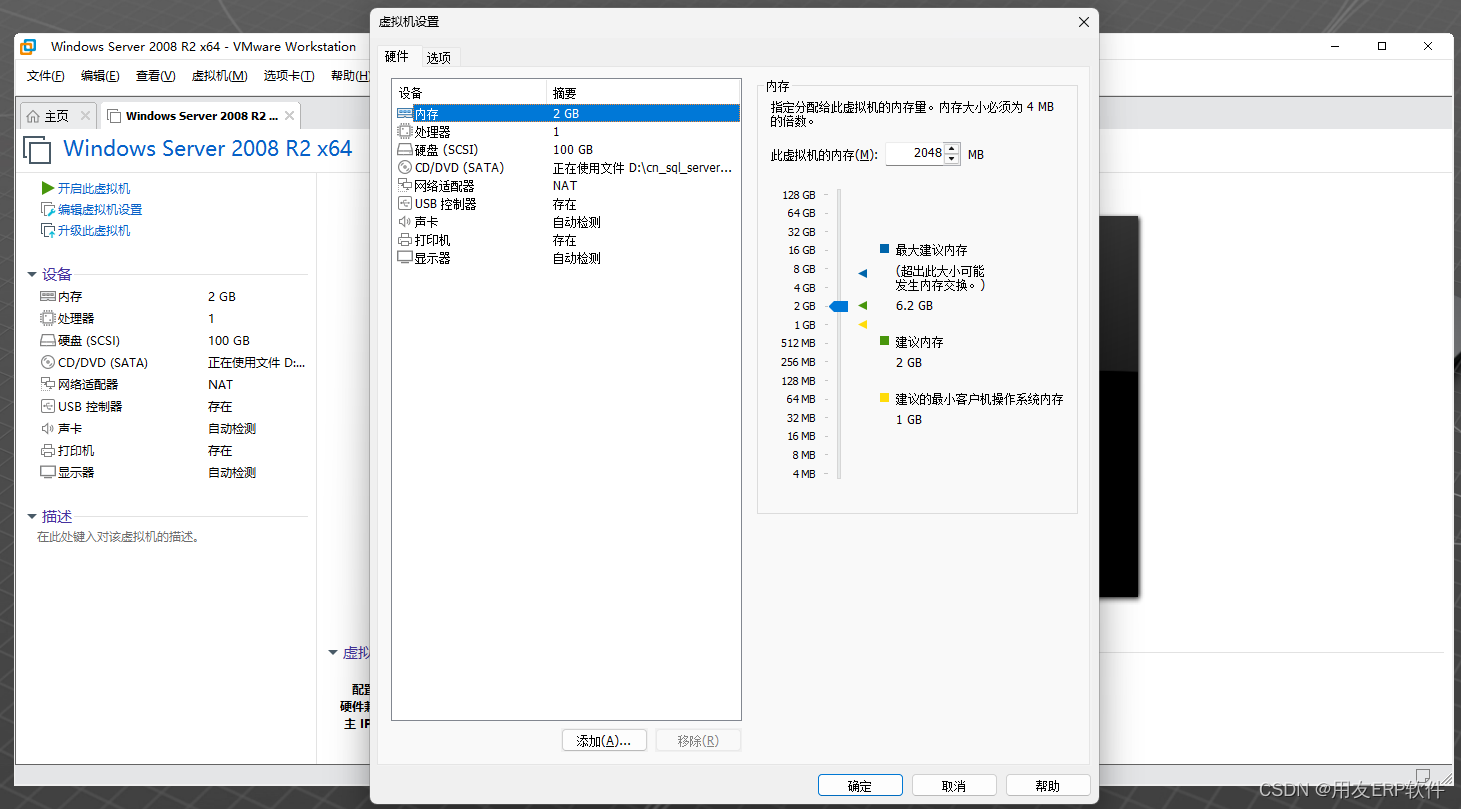This screenshot has width=1461, height=809.
Task: Click processor icon in main window device panel
Action: tap(48, 319)
